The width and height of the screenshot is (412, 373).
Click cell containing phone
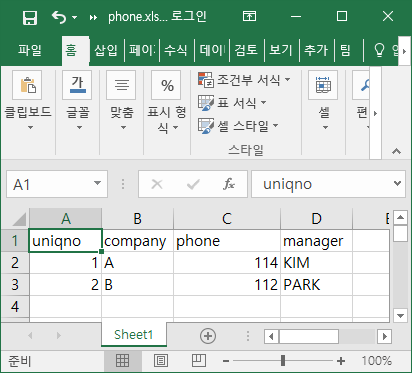(x=227, y=241)
